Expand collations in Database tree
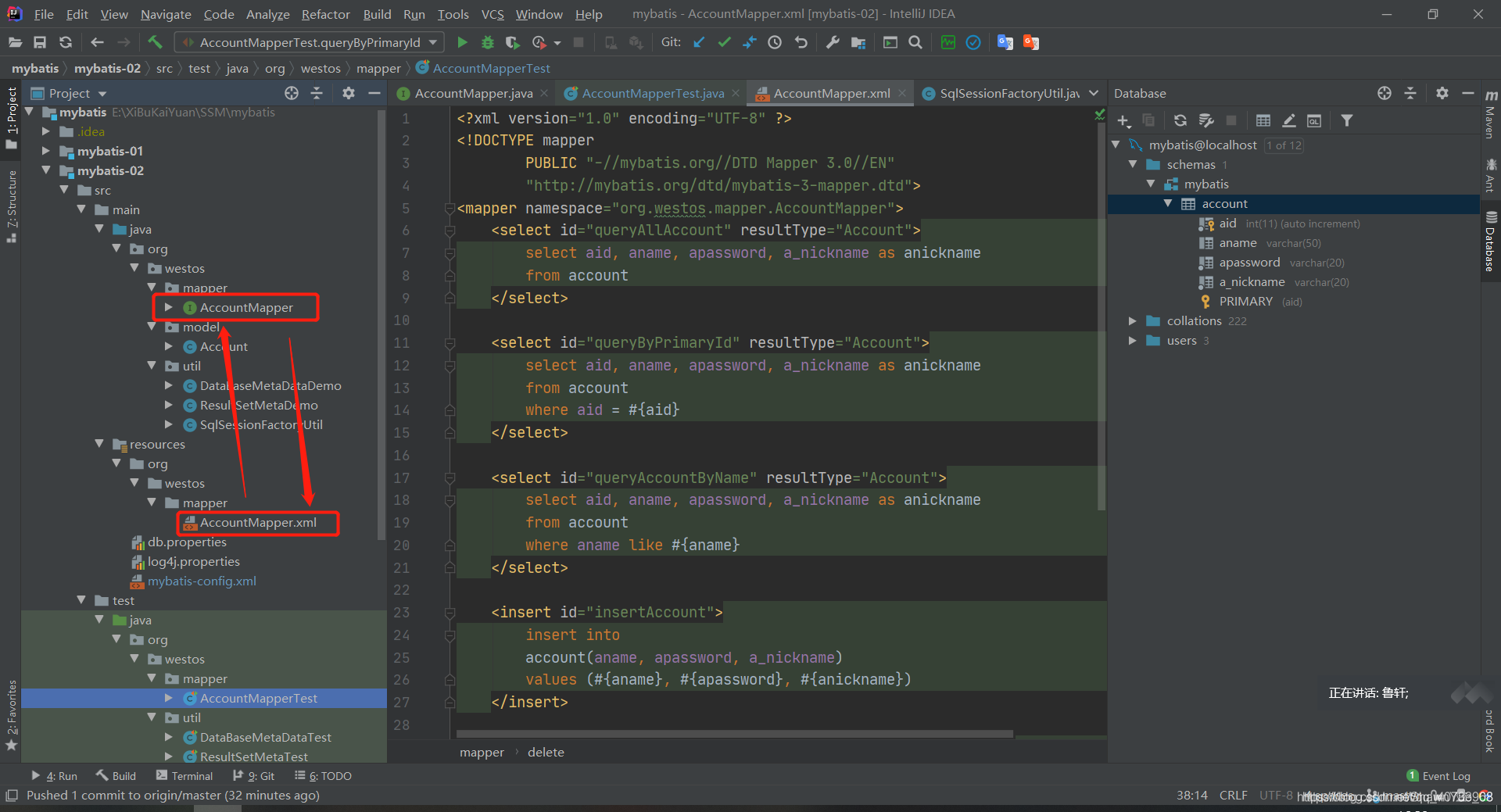1501x812 pixels. [x=1132, y=321]
